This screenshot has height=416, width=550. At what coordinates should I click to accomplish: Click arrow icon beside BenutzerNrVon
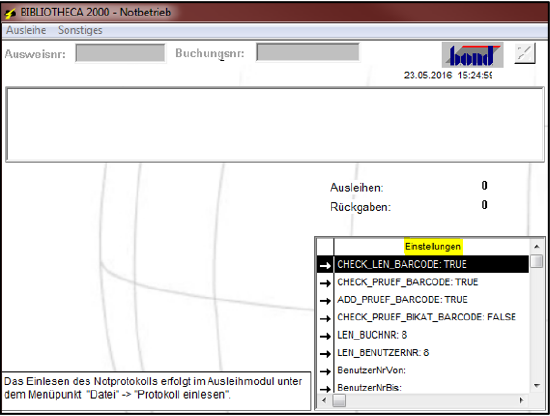click(x=326, y=371)
